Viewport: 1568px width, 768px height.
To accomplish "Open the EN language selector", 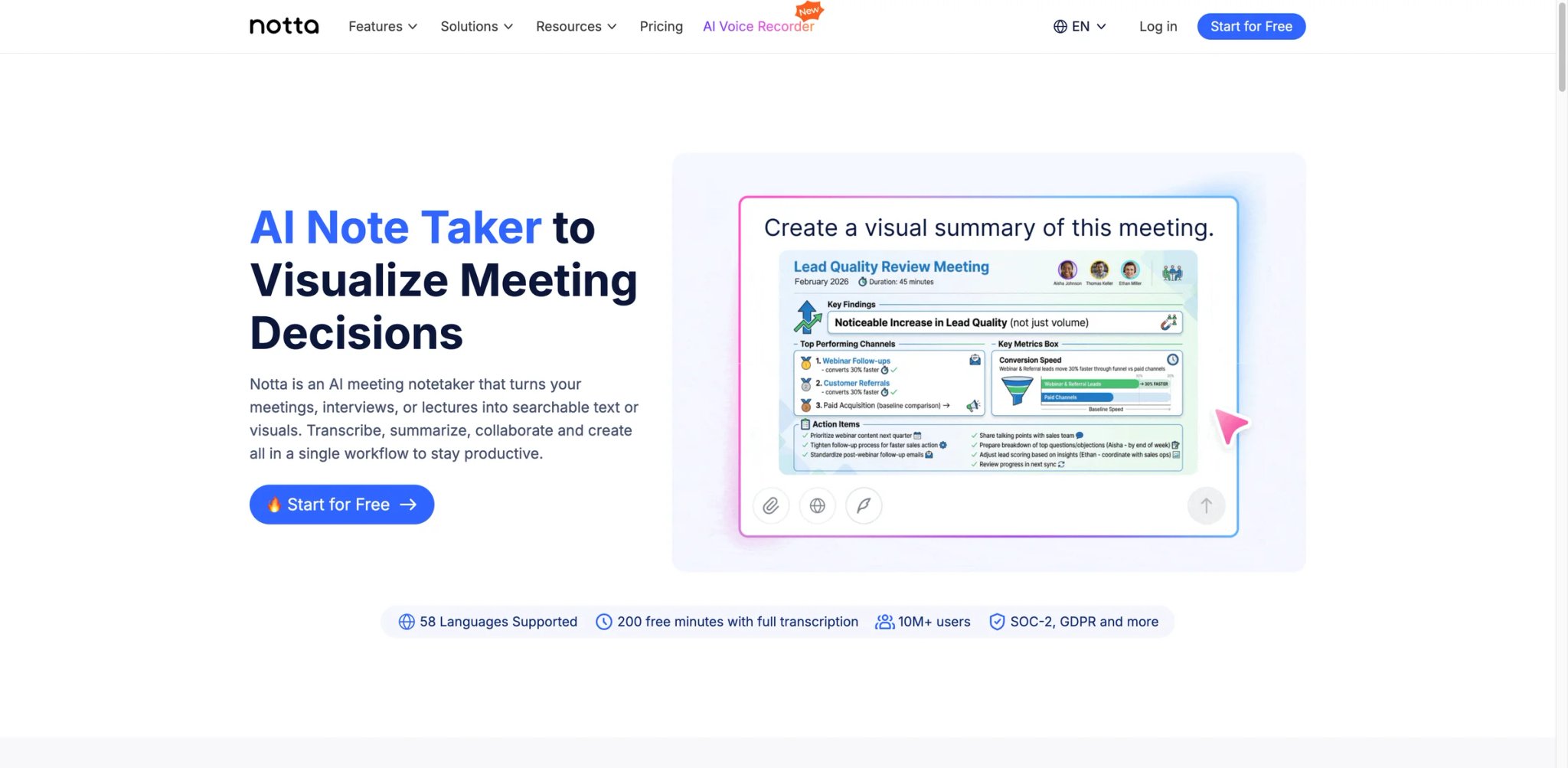I will pyautogui.click(x=1080, y=26).
